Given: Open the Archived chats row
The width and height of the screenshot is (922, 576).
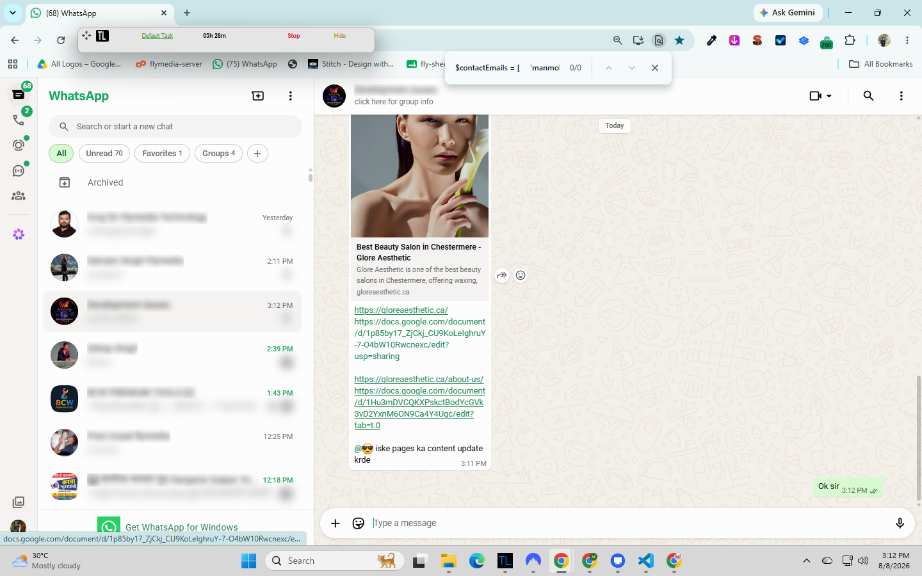Looking at the screenshot, I should pos(175,183).
